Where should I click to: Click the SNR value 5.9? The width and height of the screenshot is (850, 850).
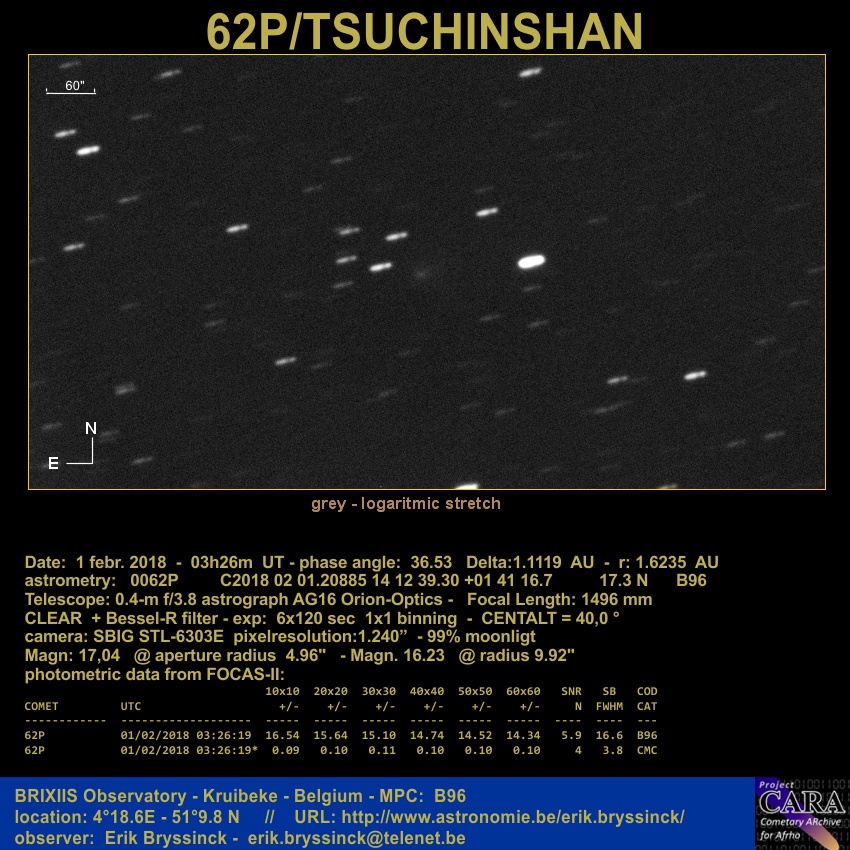[571, 736]
